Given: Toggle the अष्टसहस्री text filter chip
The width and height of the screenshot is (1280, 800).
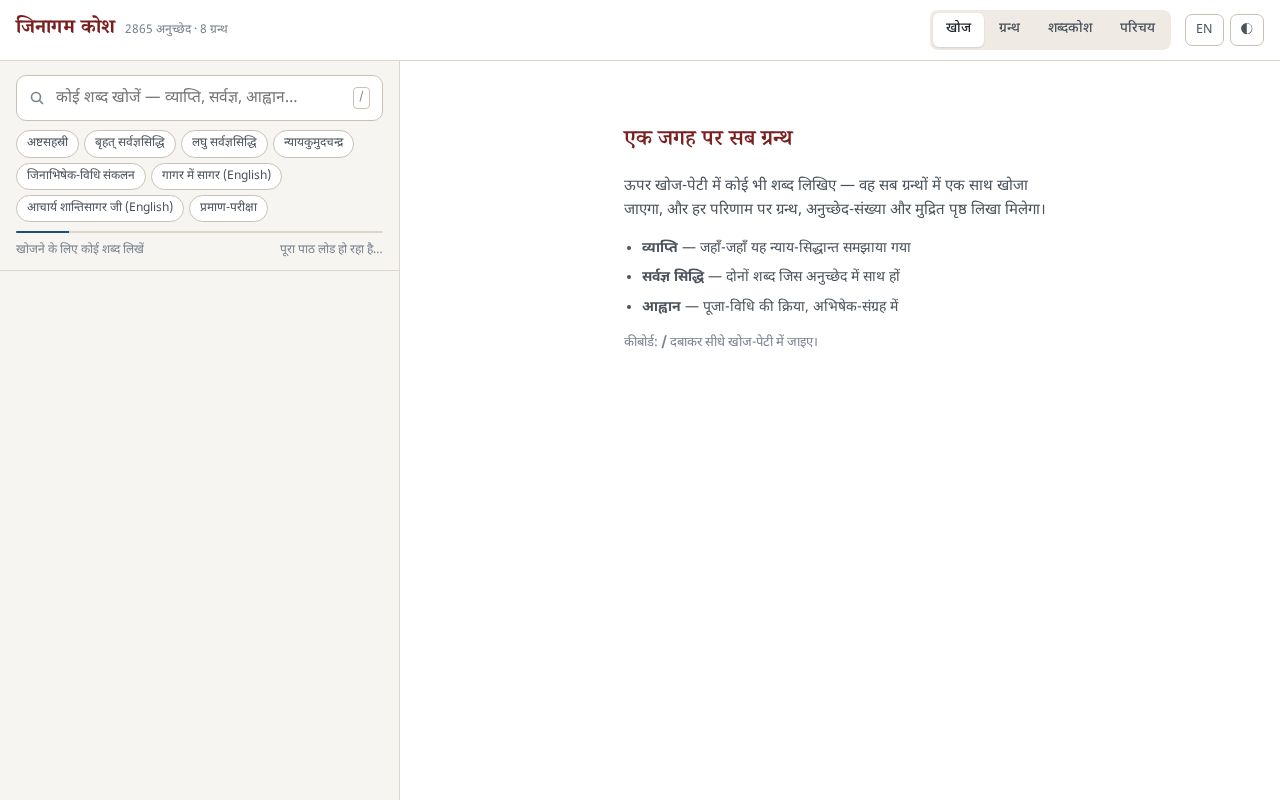Looking at the screenshot, I should [x=47, y=144].
